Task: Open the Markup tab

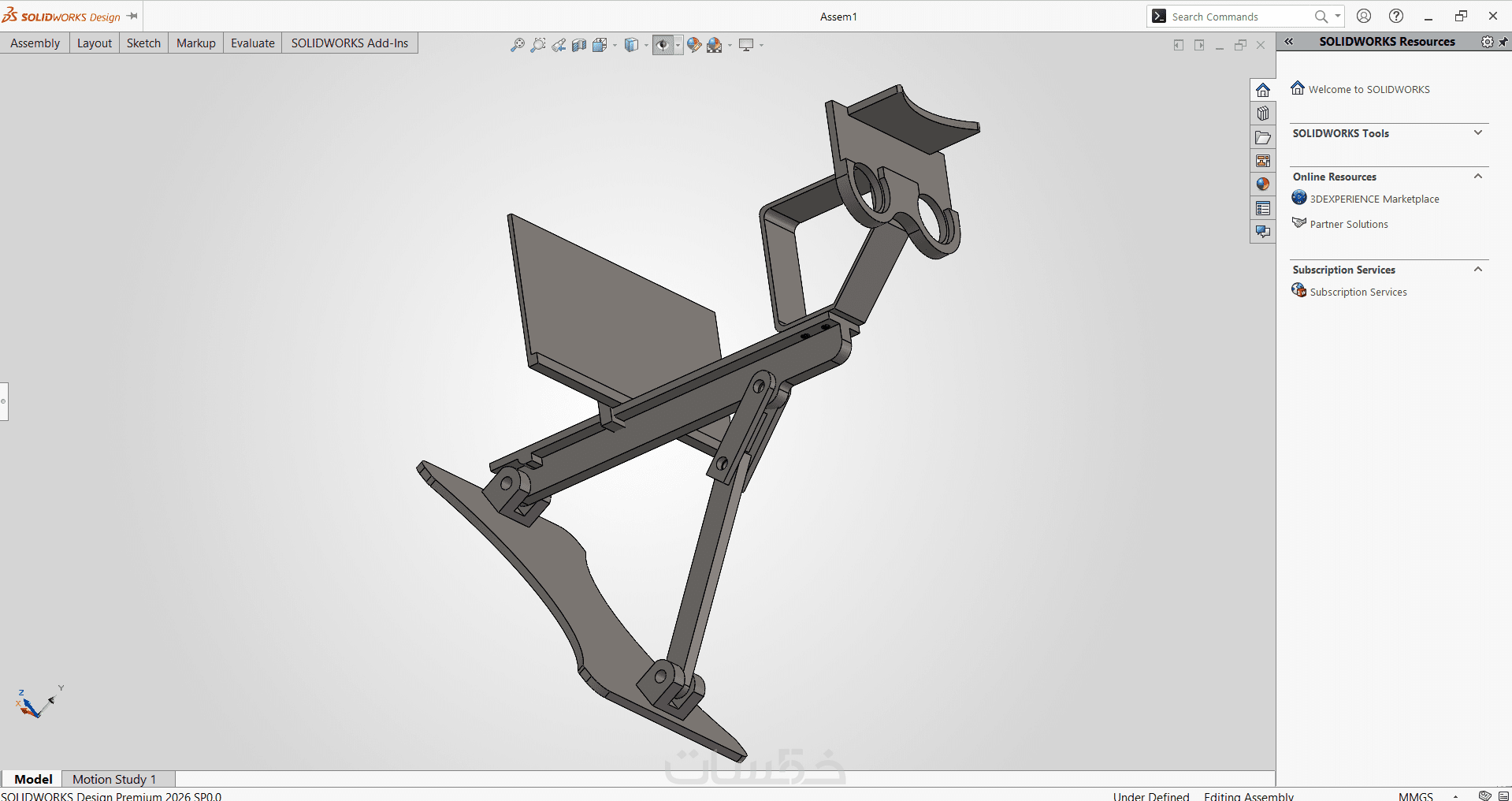Action: [x=196, y=43]
